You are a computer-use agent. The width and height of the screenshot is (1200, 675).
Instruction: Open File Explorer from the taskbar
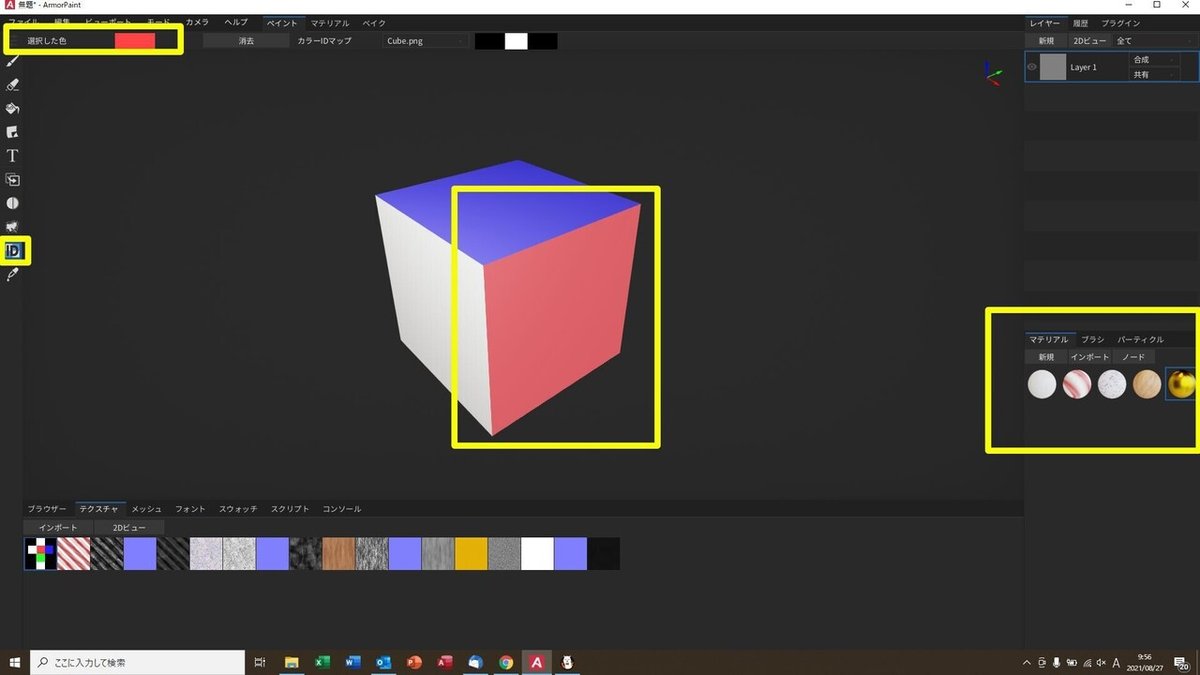(x=292, y=662)
